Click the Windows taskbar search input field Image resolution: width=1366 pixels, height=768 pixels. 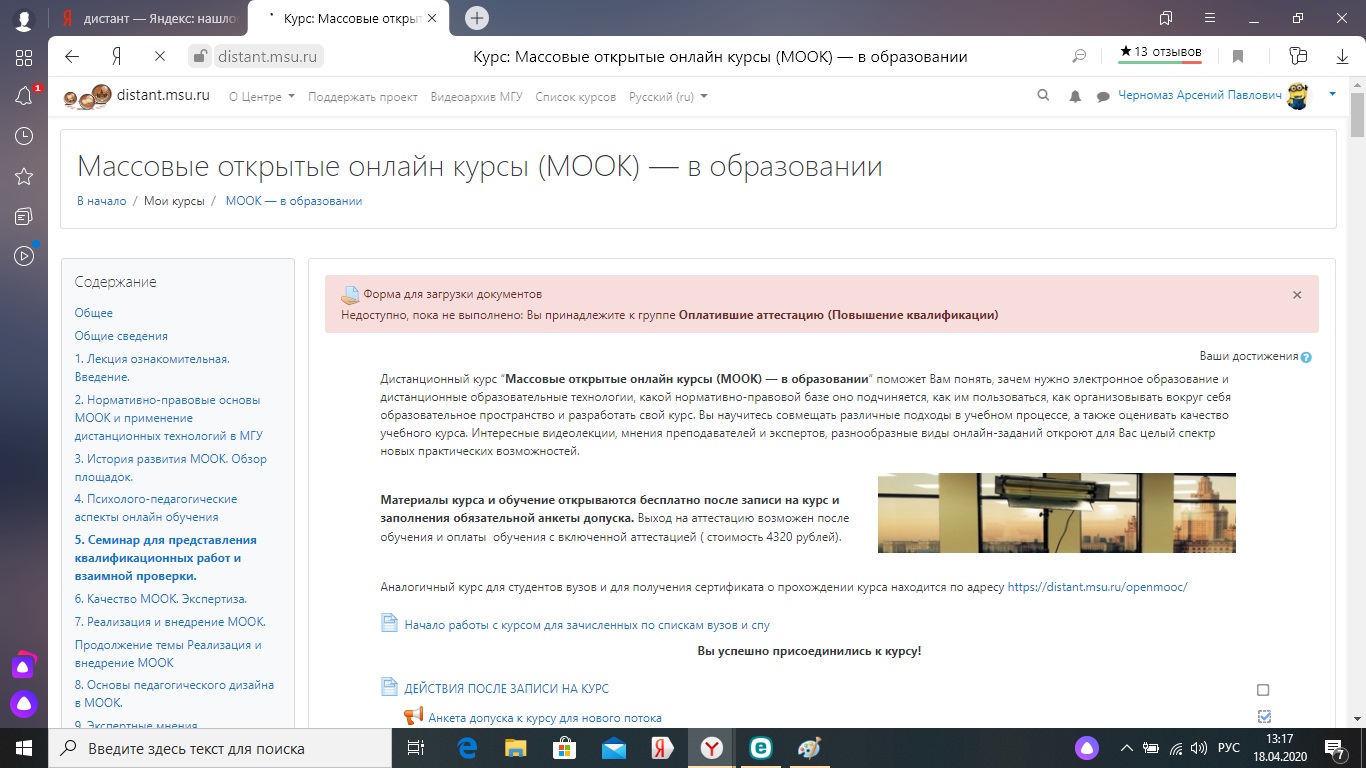click(x=200, y=748)
